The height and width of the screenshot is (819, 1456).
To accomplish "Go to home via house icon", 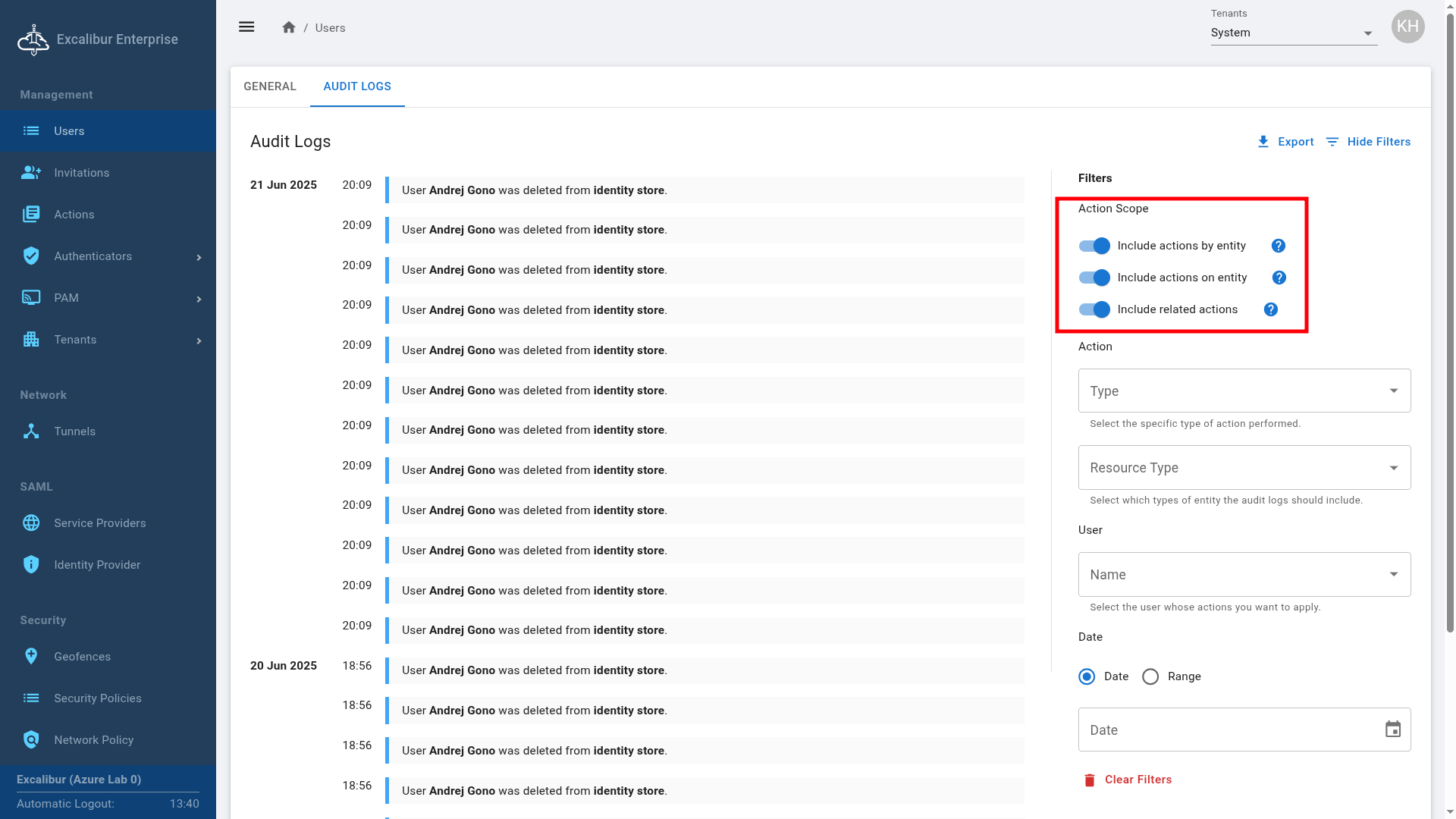I will [x=288, y=27].
